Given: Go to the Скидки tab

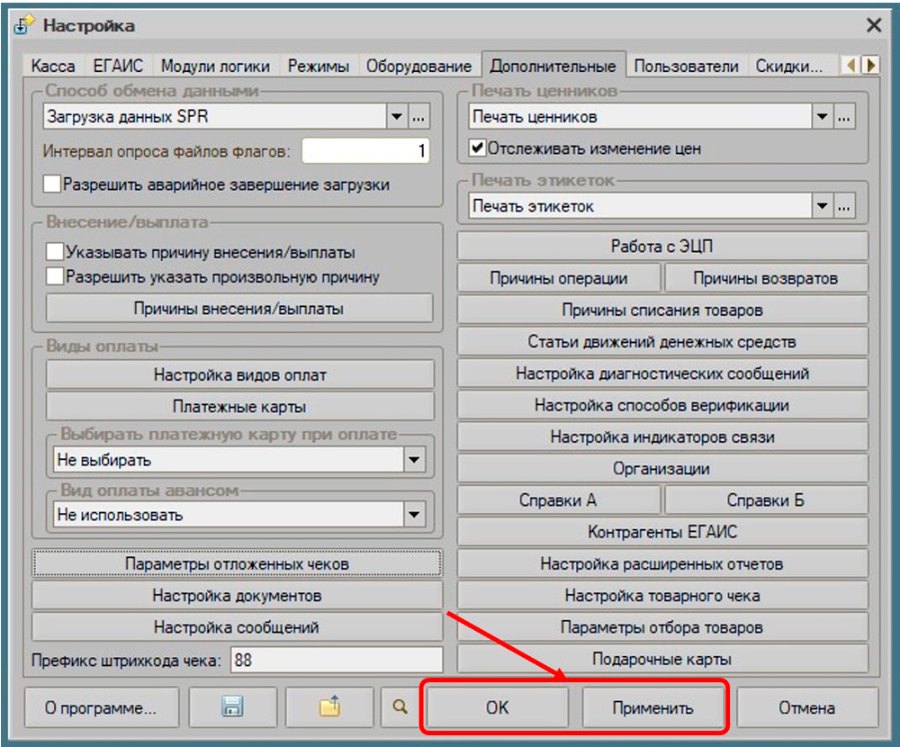Looking at the screenshot, I should click(x=789, y=66).
